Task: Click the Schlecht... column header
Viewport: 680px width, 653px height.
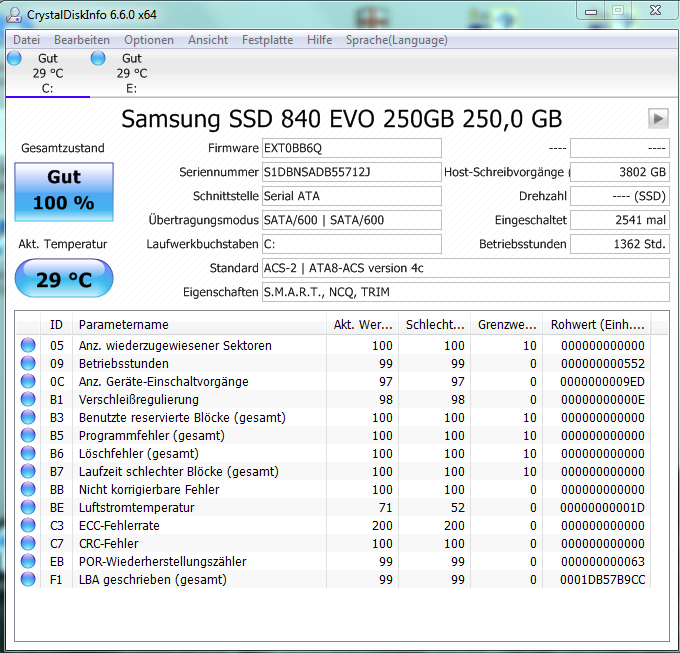Action: [434, 324]
